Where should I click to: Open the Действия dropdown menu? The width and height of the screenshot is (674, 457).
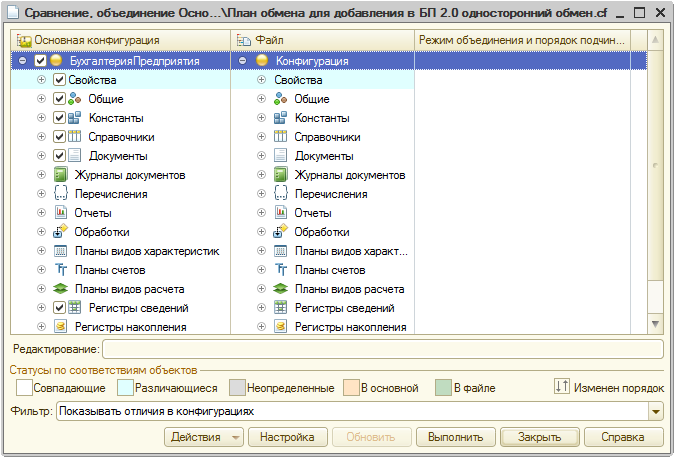click(x=204, y=437)
